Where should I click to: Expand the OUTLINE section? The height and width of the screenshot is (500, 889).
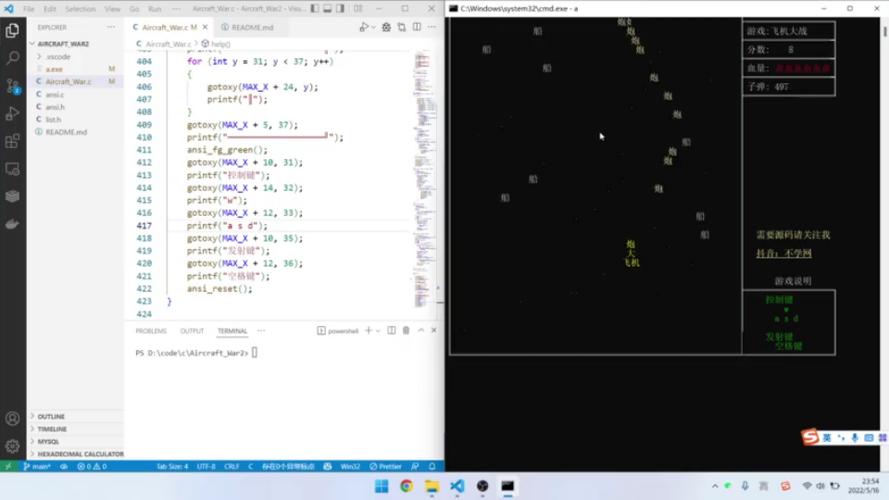[x=75, y=417]
